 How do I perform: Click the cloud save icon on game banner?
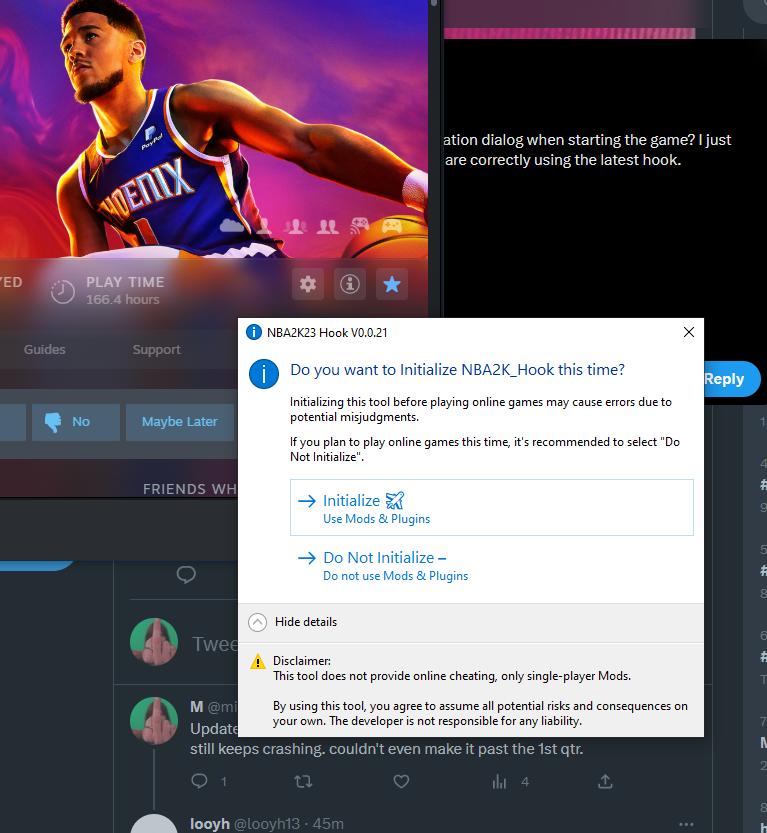point(232,226)
